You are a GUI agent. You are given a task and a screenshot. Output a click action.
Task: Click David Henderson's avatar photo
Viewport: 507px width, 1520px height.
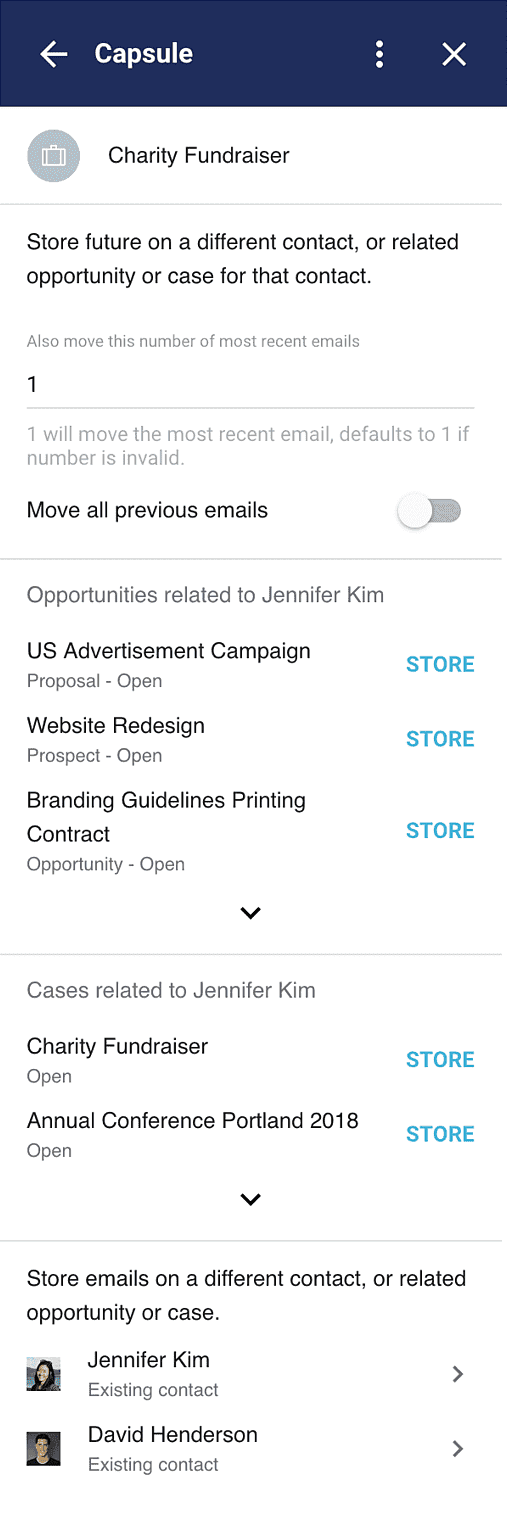coord(44,1449)
